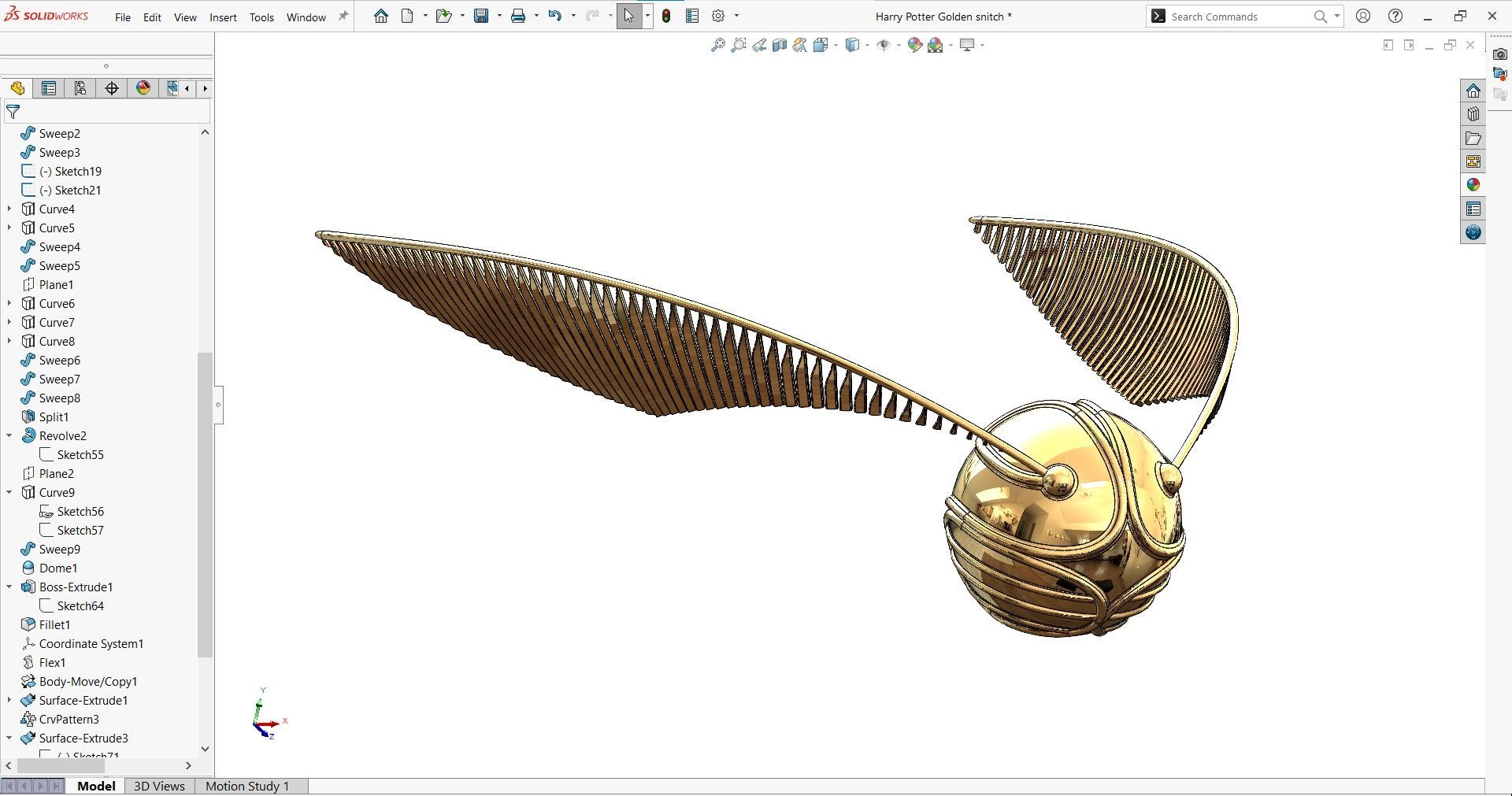Image resolution: width=1512 pixels, height=796 pixels.
Task: Open the View Palette task pane tab
Action: click(1473, 161)
